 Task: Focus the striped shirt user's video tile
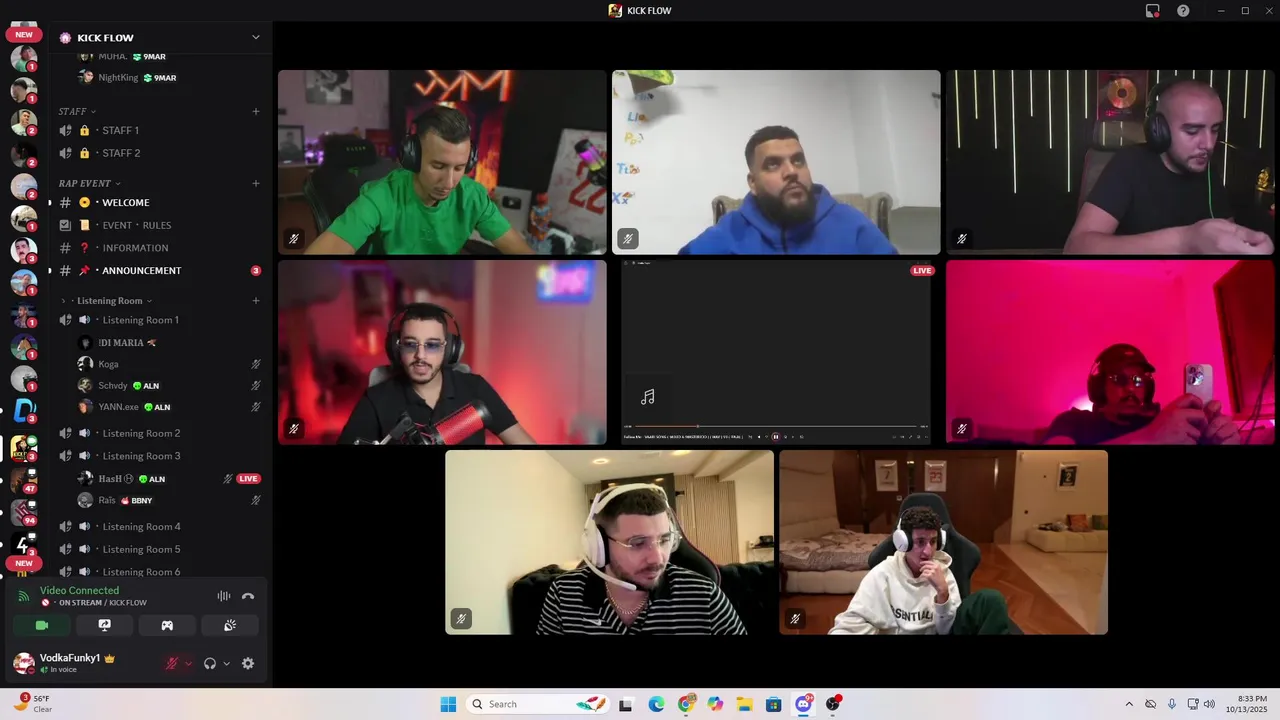[609, 542]
